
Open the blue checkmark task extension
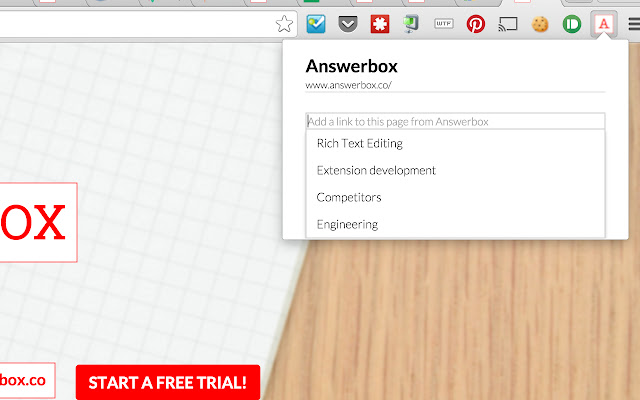316,24
